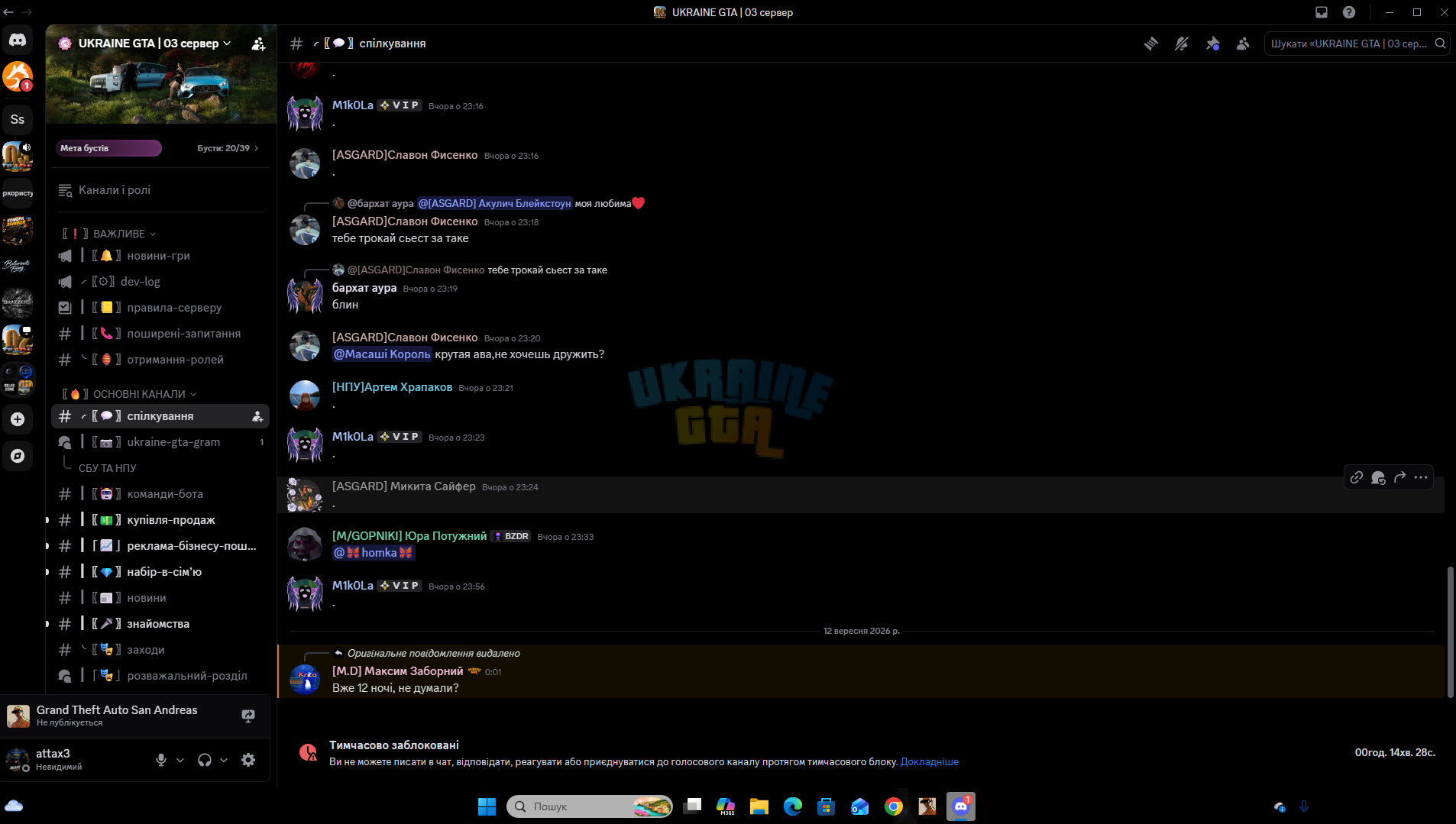Open the Бусти 20/39 chevron
Image resolution: width=1456 pixels, height=824 pixels.
(256, 148)
